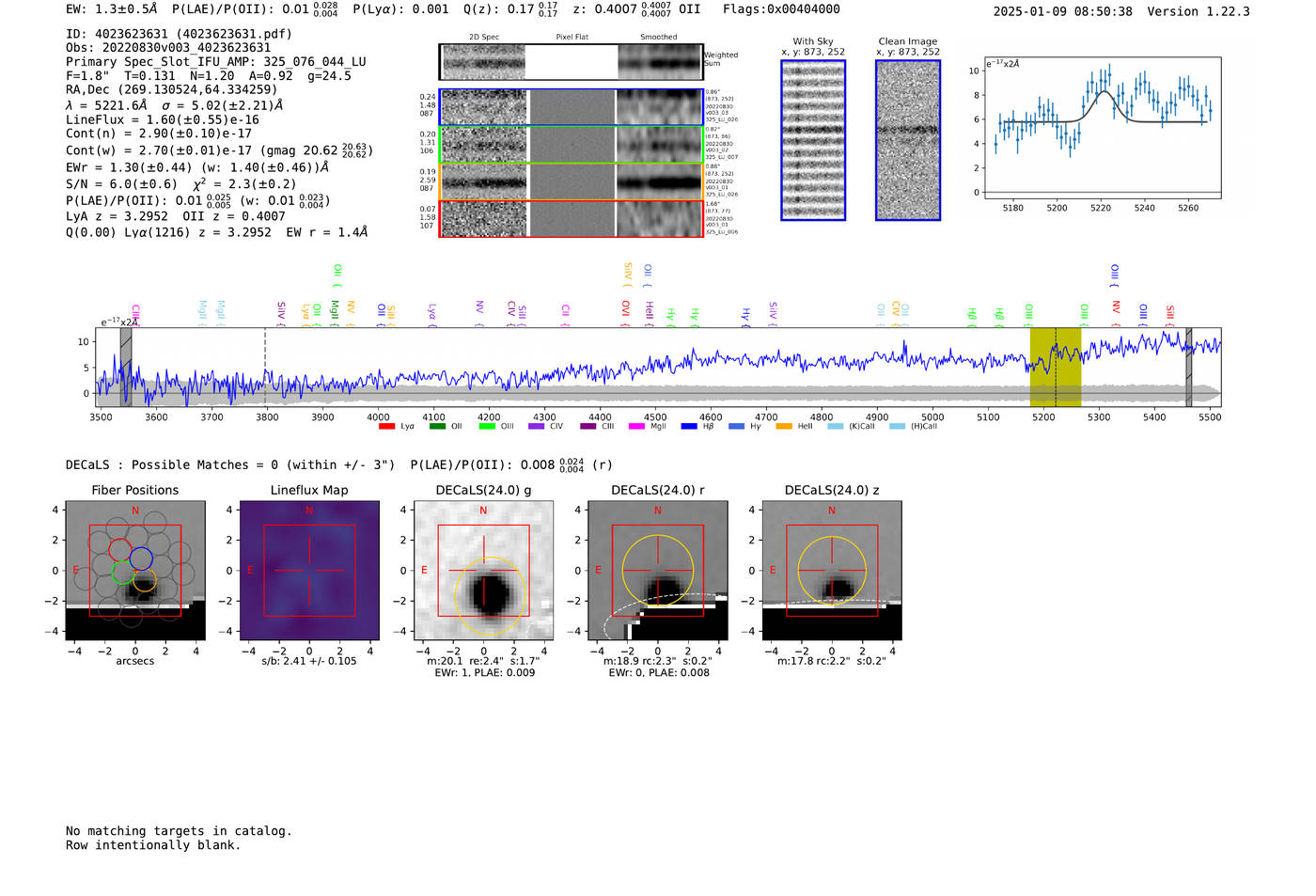The image size is (1316, 896).
Task: Select the 's/b: 2.41 +/- 0.105' caption
Action: pyautogui.click(x=309, y=661)
